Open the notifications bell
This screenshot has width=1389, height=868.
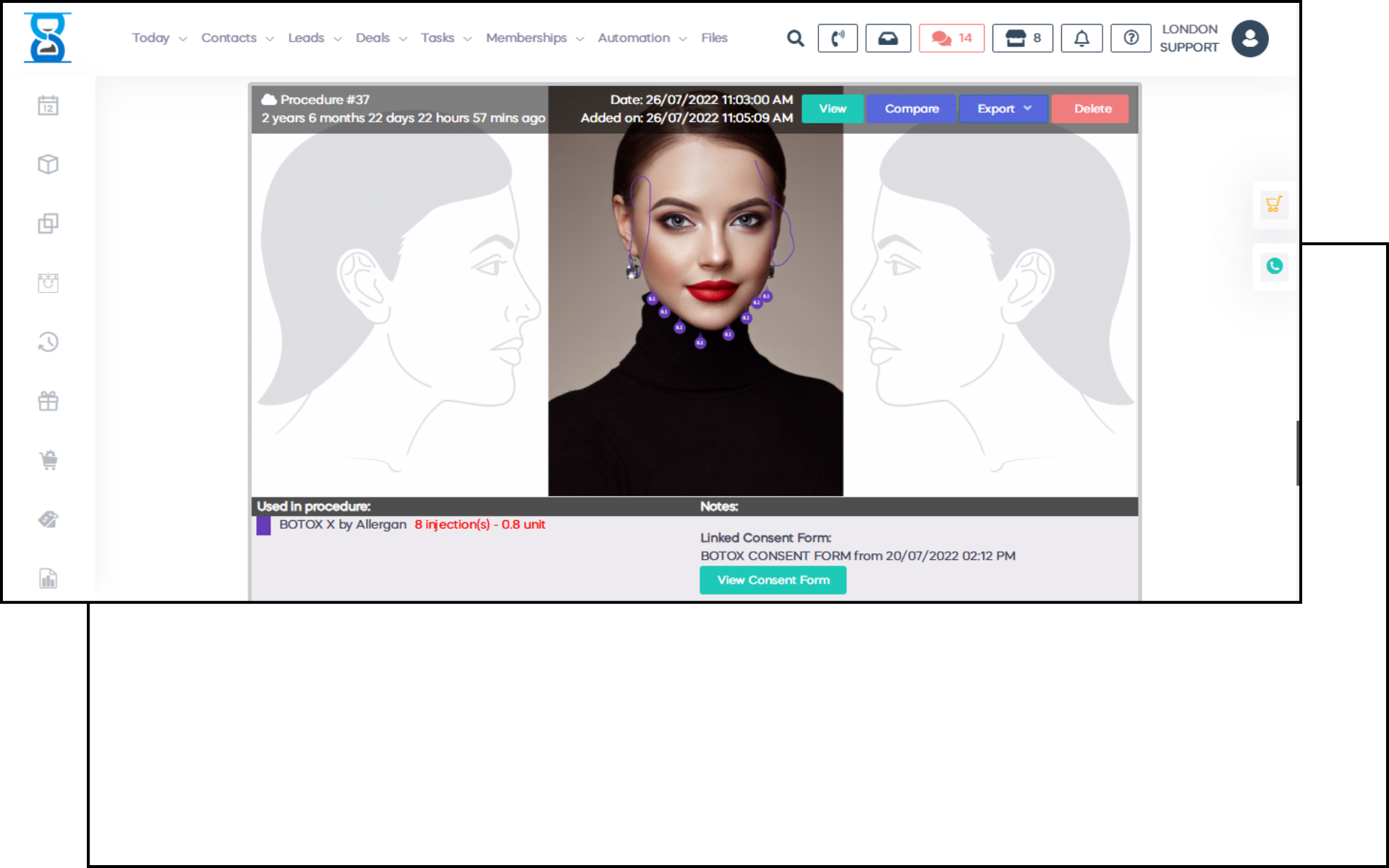[1081, 38]
